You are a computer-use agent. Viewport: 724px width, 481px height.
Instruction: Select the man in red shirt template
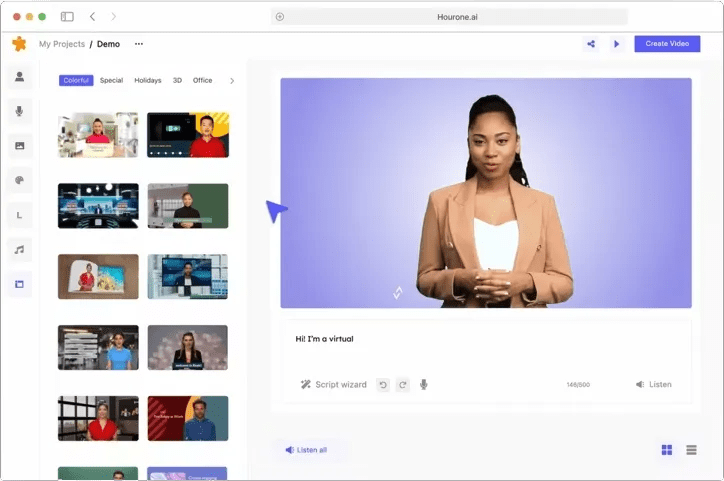point(187,135)
